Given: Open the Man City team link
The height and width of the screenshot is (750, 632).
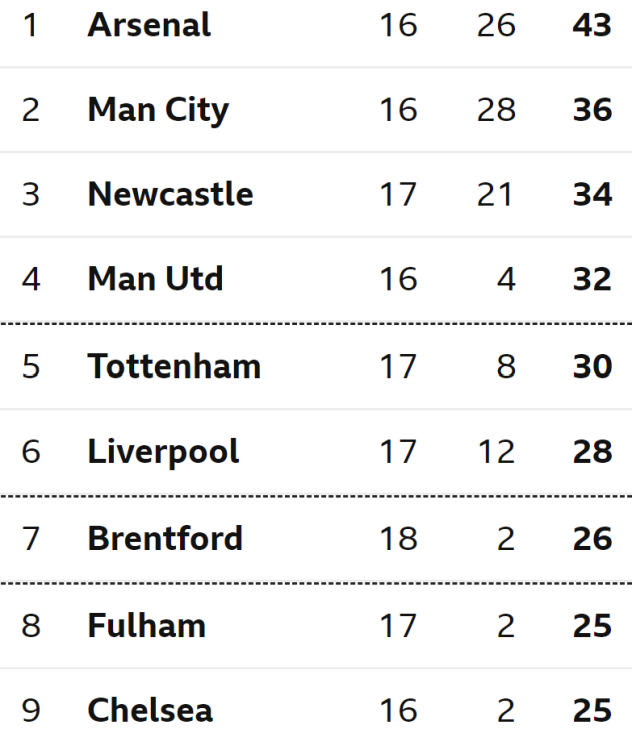Looking at the screenshot, I should (158, 111).
